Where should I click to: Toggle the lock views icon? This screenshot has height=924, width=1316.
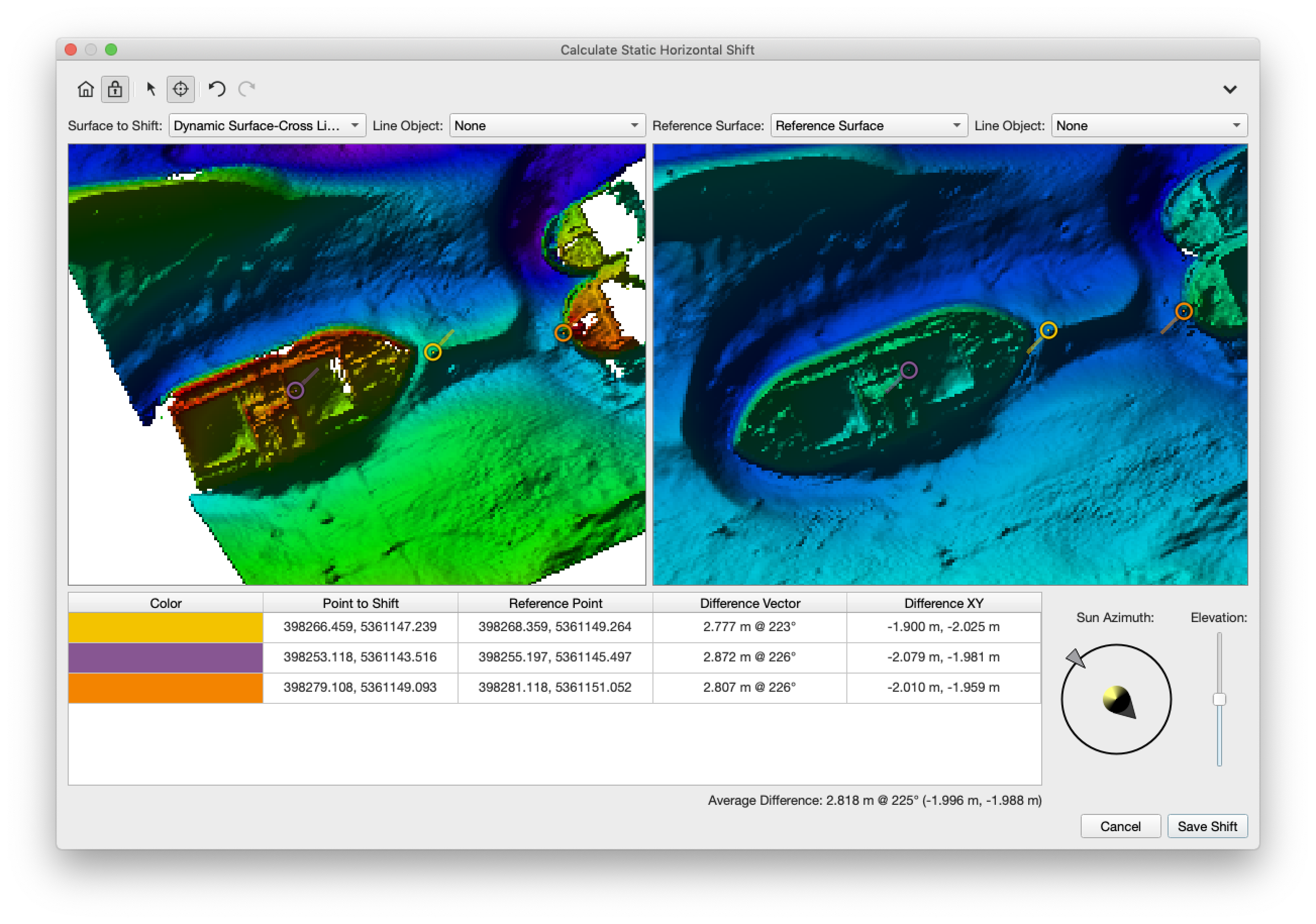pos(115,89)
